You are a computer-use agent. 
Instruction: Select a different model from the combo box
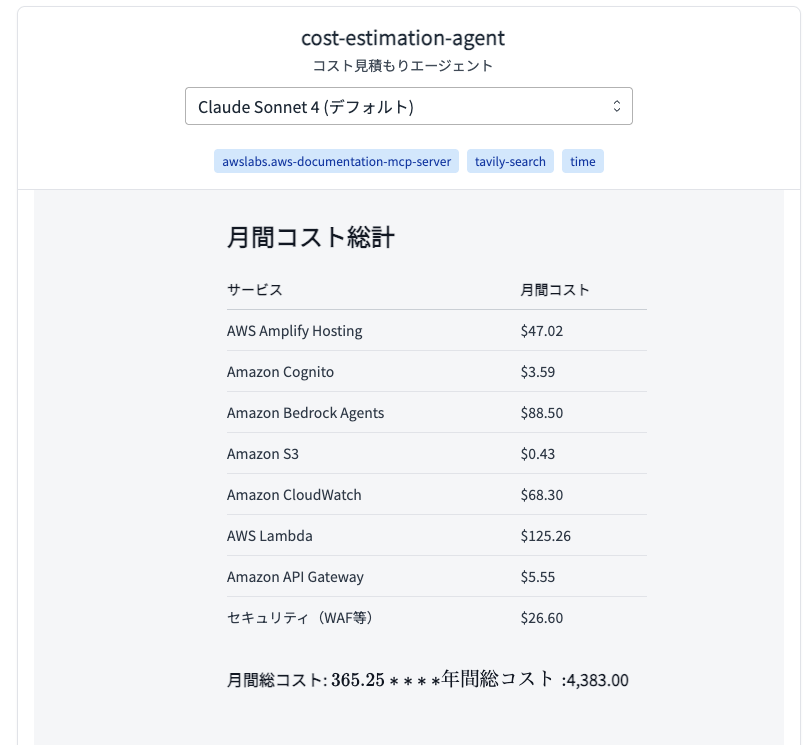tap(408, 105)
